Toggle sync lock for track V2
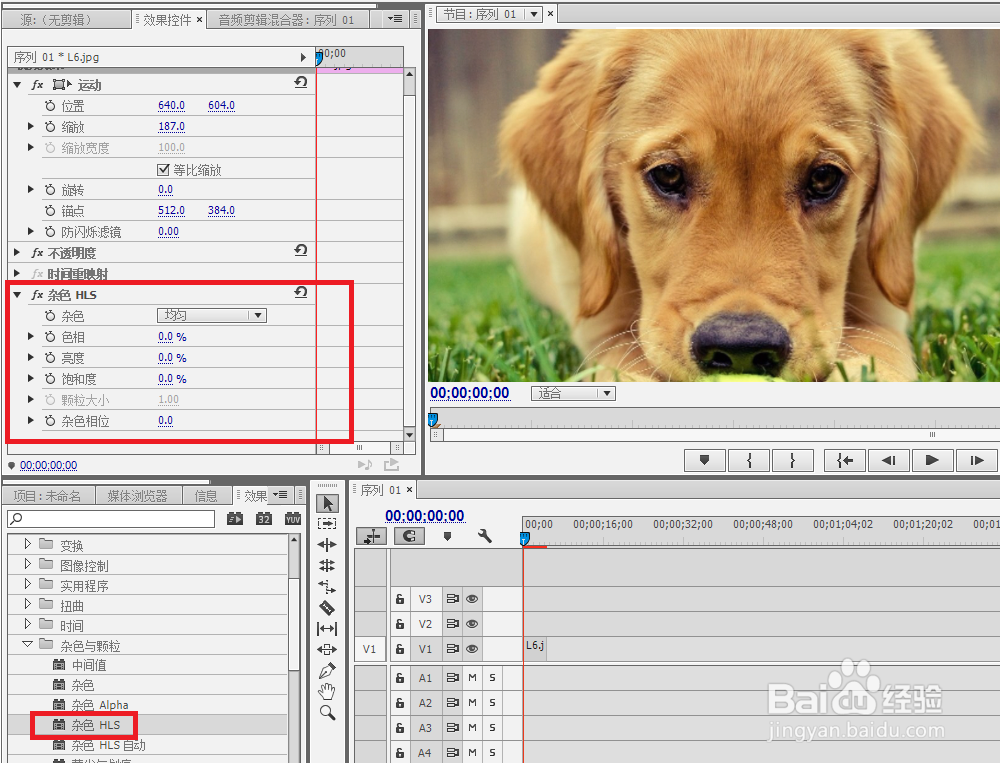The height and width of the screenshot is (765, 1000). point(453,624)
